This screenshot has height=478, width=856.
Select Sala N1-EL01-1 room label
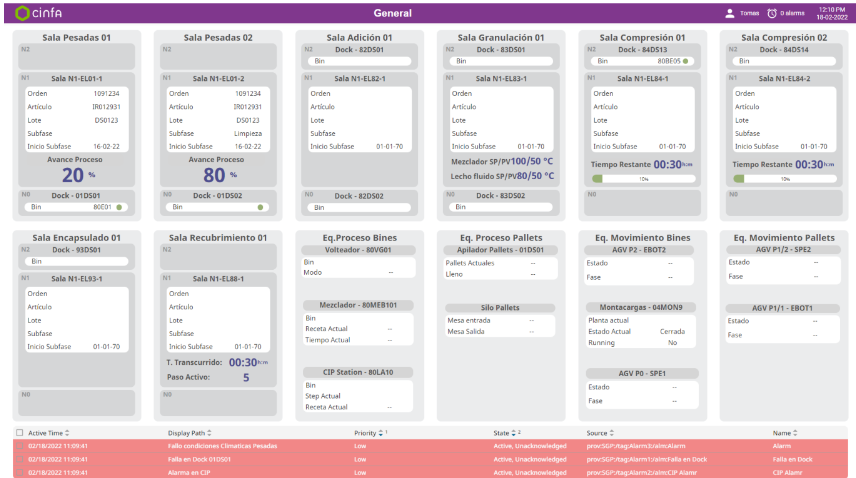(76, 79)
